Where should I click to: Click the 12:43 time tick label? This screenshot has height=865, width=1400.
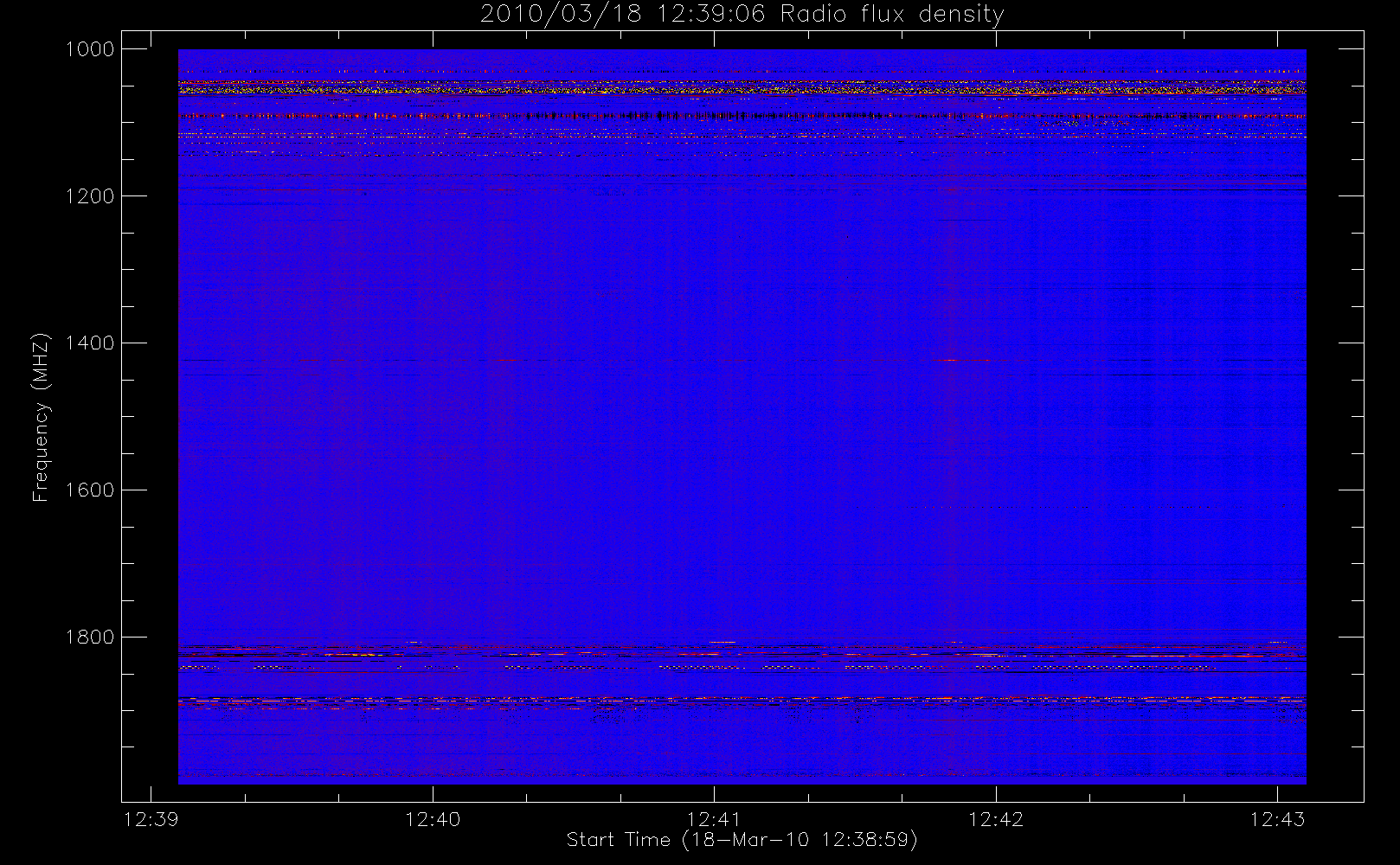coord(1277,819)
